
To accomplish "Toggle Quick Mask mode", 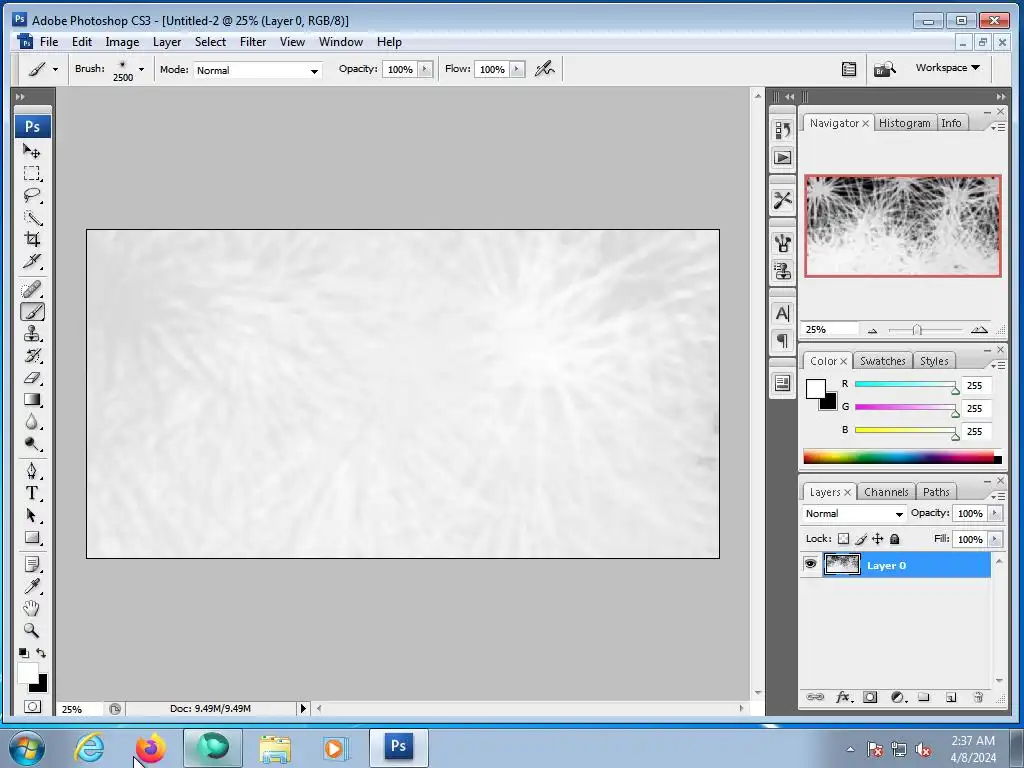I will click(x=32, y=707).
